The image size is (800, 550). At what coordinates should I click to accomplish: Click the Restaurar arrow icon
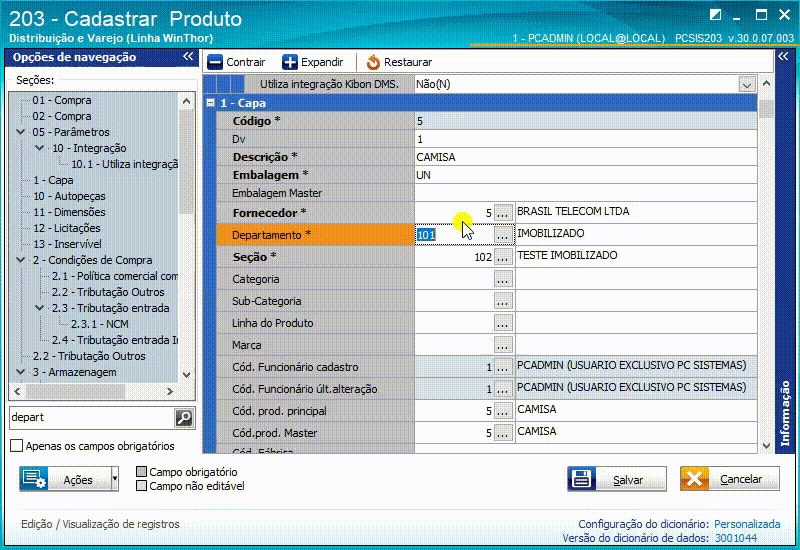click(373, 62)
